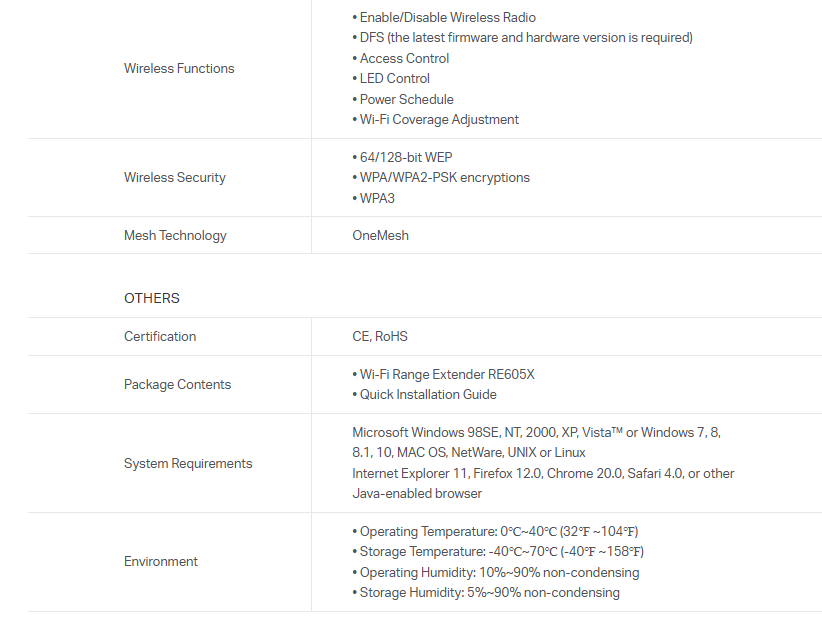
Task: Click the Mesh Technology row label
Action: (x=175, y=236)
